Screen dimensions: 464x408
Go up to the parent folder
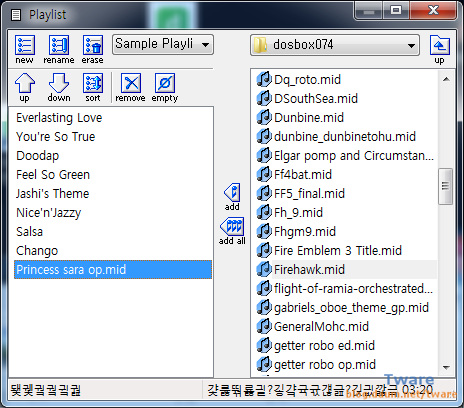tap(440, 49)
